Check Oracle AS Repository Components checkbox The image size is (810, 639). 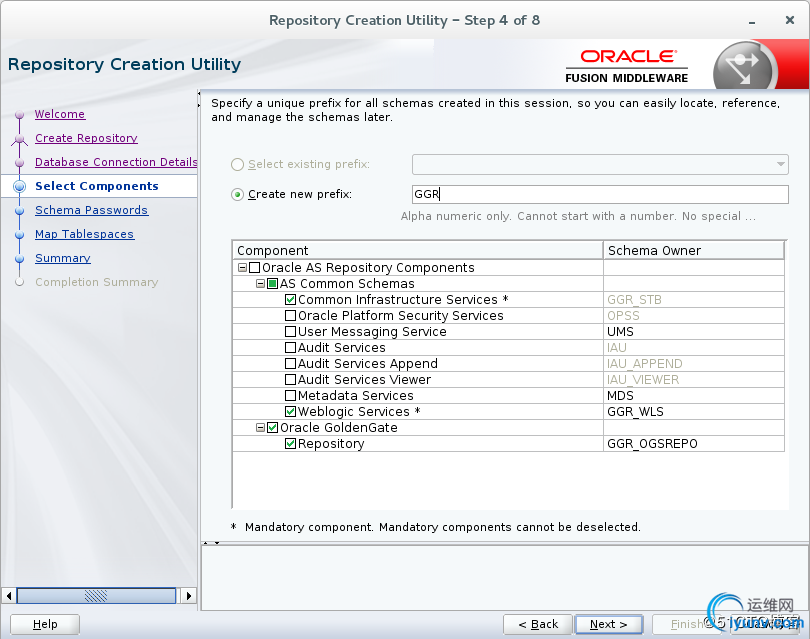coord(255,268)
